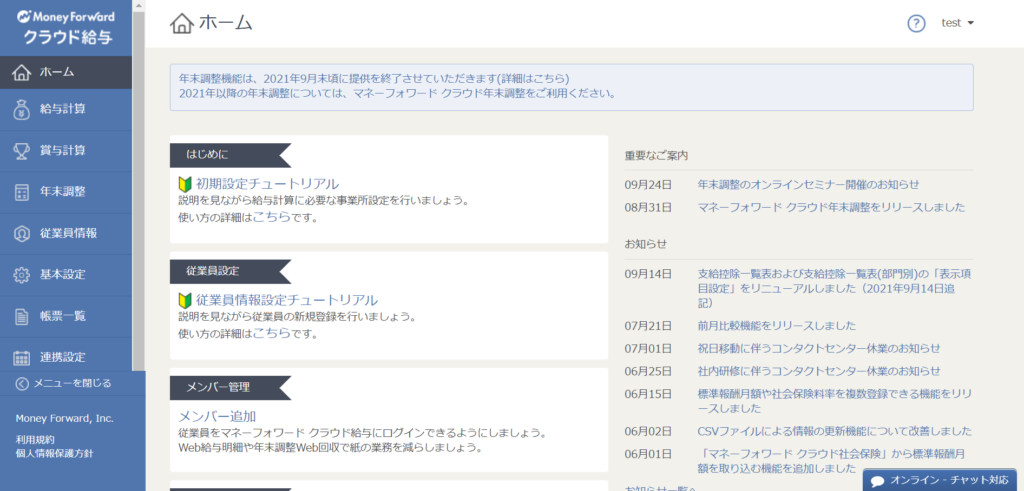Open 社内研修に伴うコンタクトセンター休業 notice

tap(819, 371)
